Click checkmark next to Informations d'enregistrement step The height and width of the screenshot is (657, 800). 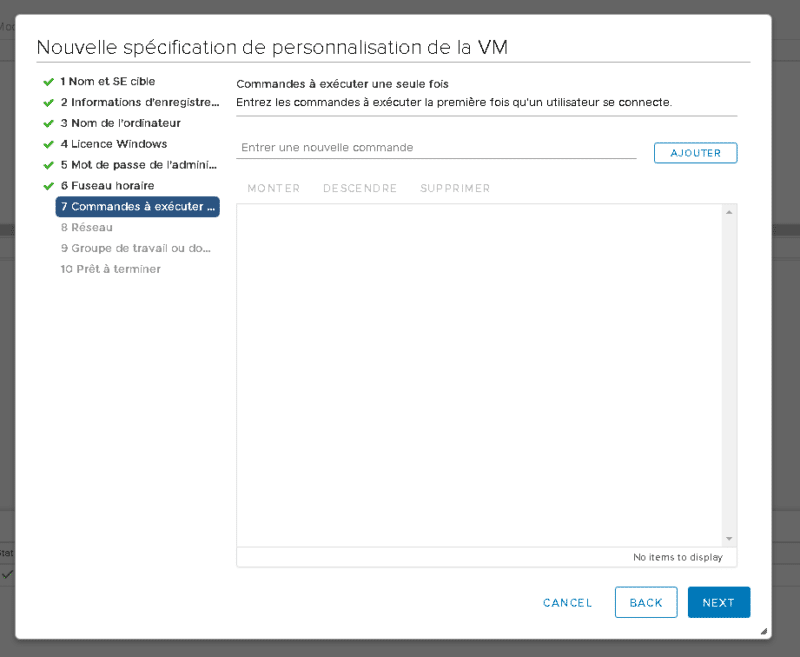(x=48, y=103)
